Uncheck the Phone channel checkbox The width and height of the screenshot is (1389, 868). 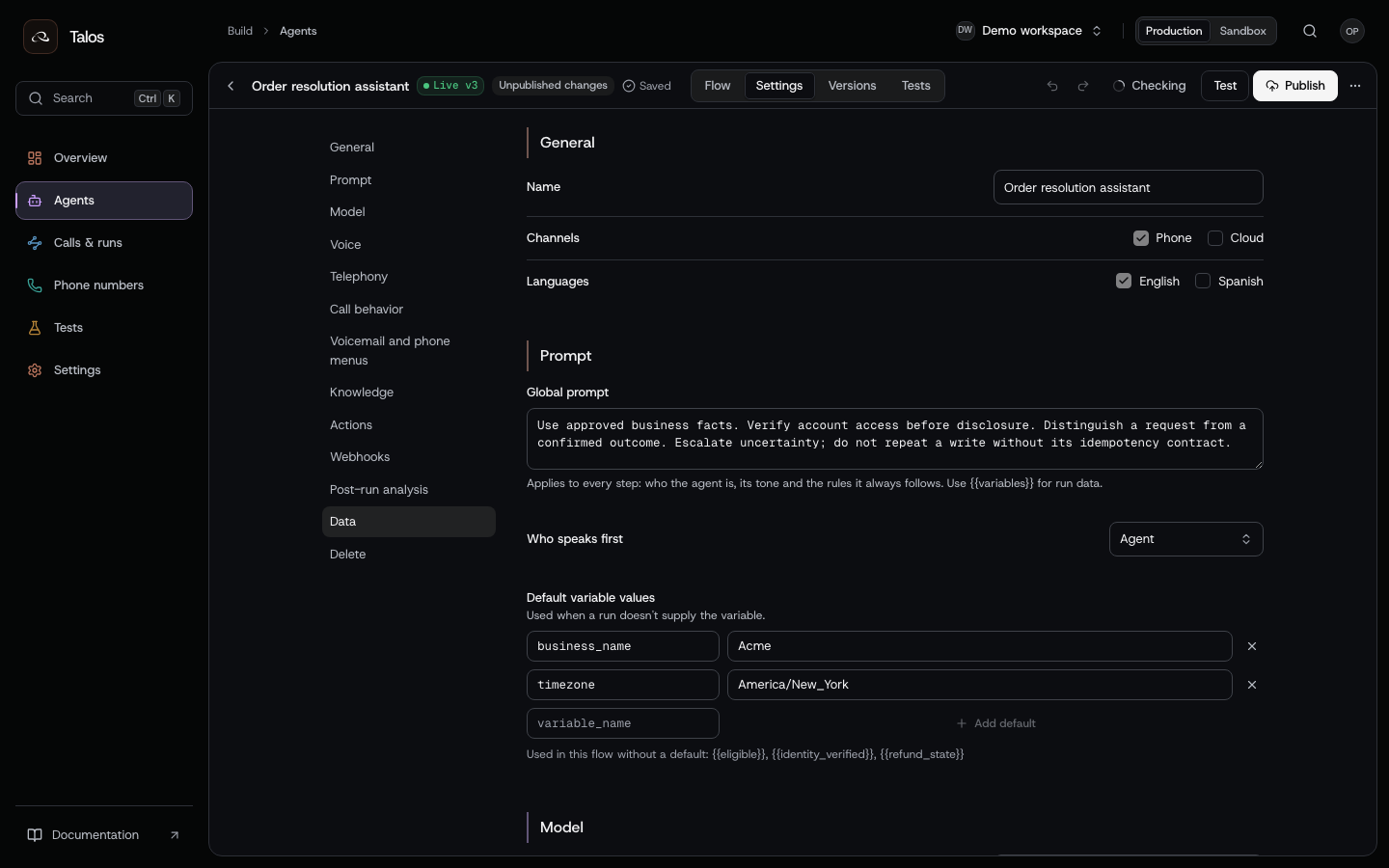pos(1141,238)
